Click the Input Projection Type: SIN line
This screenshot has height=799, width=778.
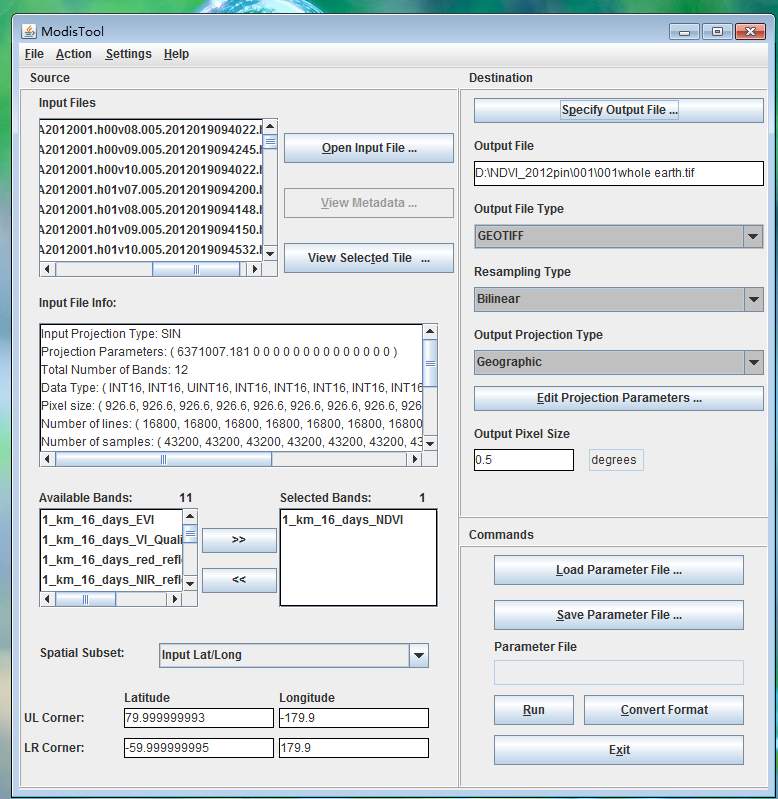(x=111, y=334)
